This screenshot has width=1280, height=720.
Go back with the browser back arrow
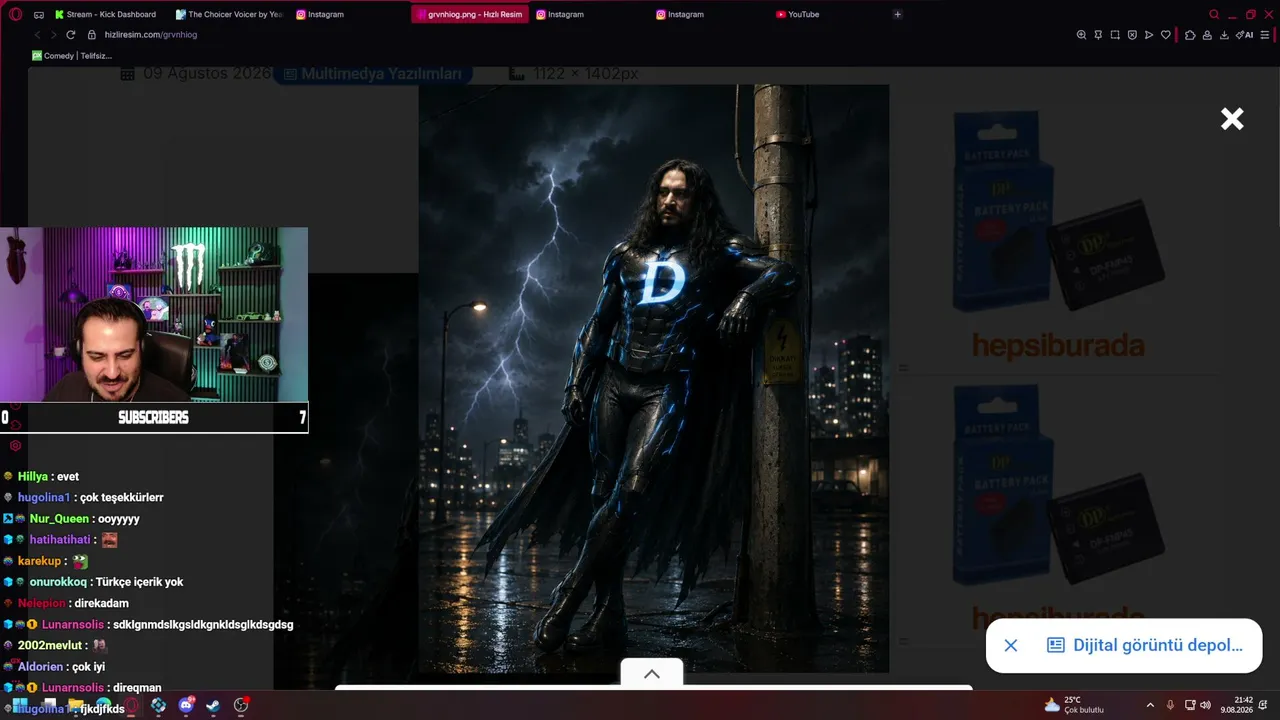pos(37,35)
